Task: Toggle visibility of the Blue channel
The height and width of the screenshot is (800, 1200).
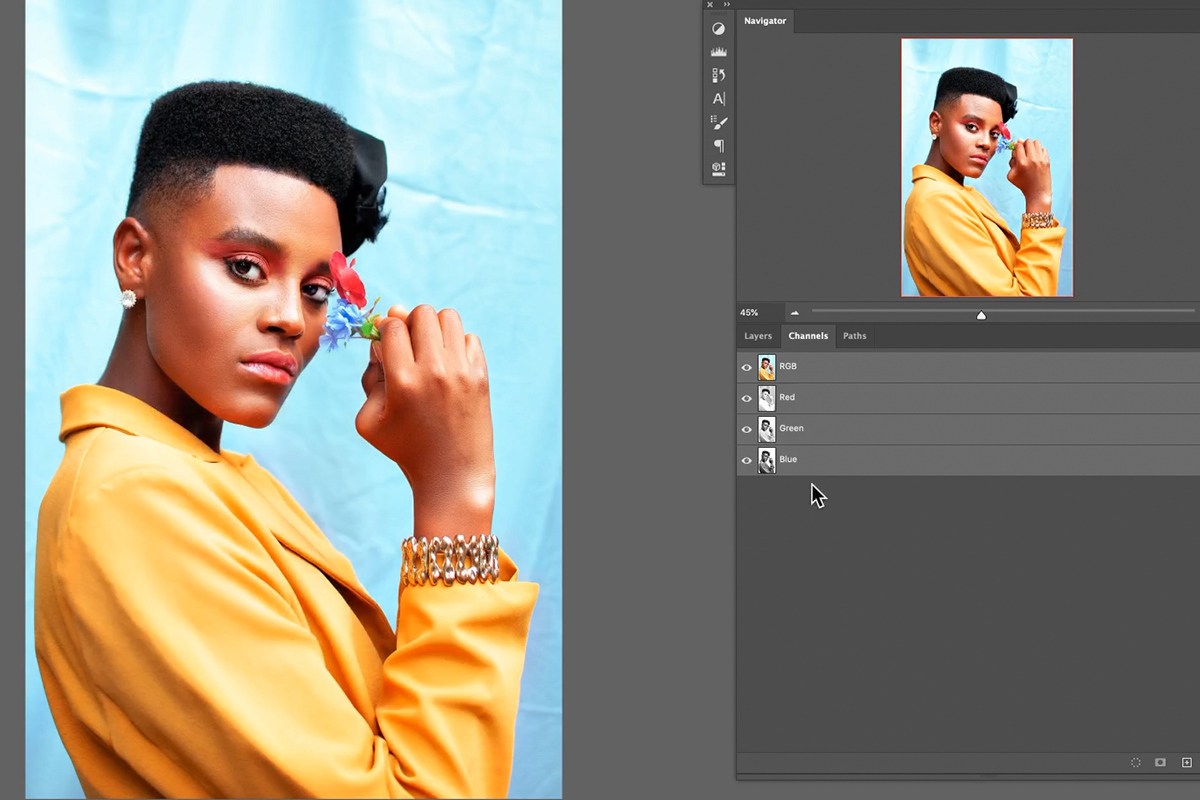Action: point(746,460)
